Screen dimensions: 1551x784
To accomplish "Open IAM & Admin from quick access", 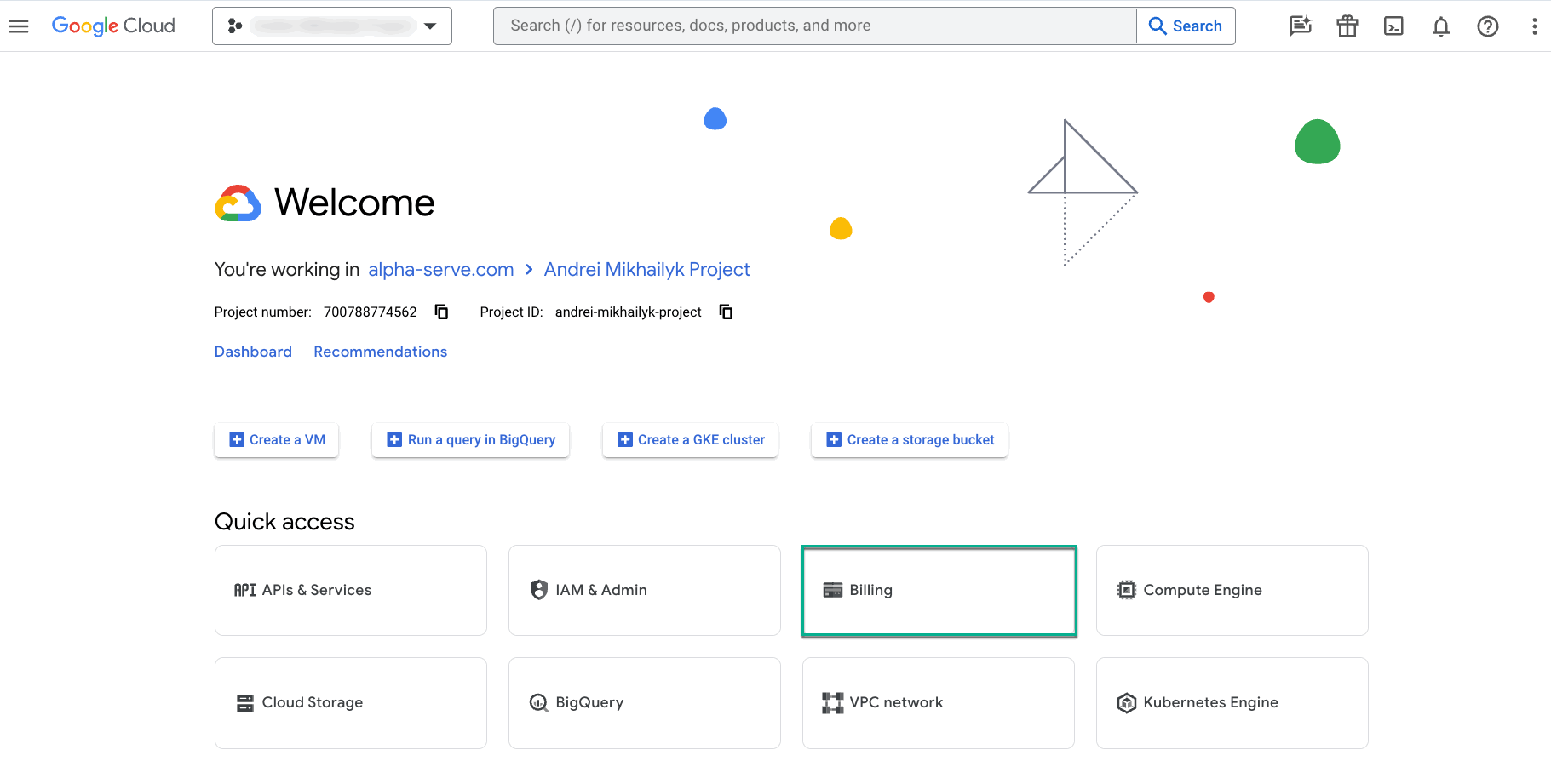I will coord(644,590).
